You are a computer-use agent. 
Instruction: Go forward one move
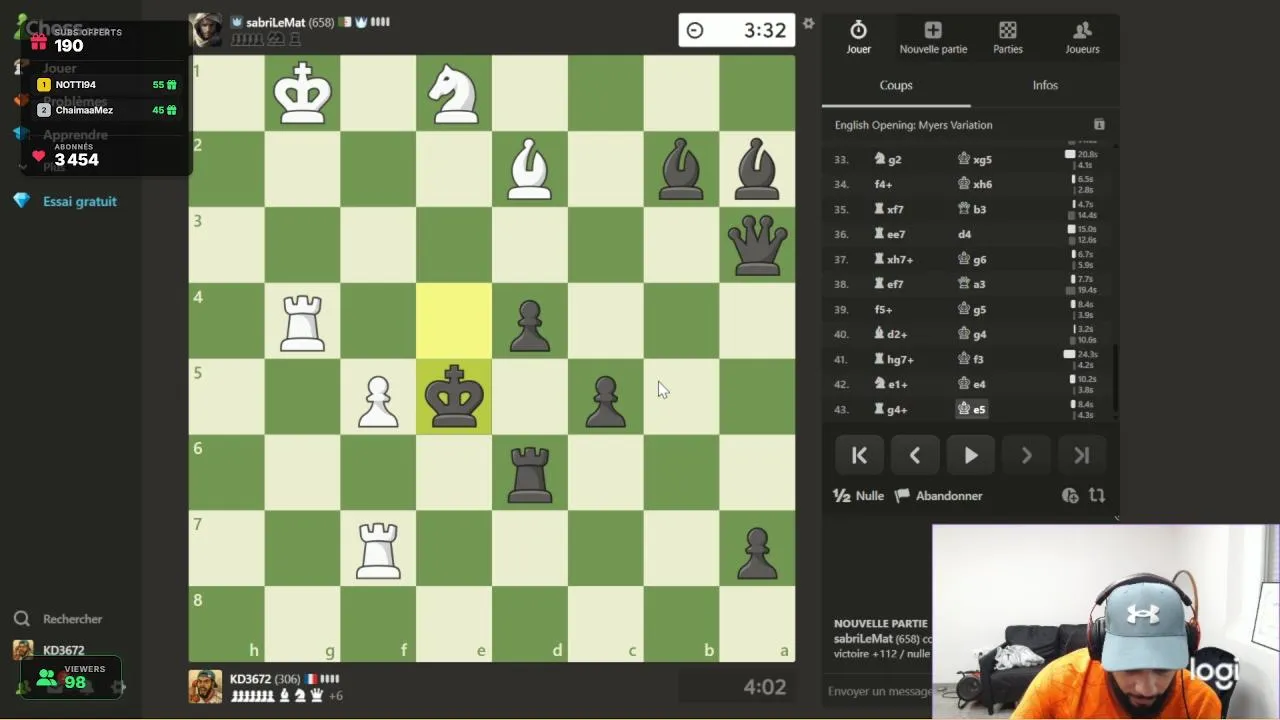(1026, 455)
